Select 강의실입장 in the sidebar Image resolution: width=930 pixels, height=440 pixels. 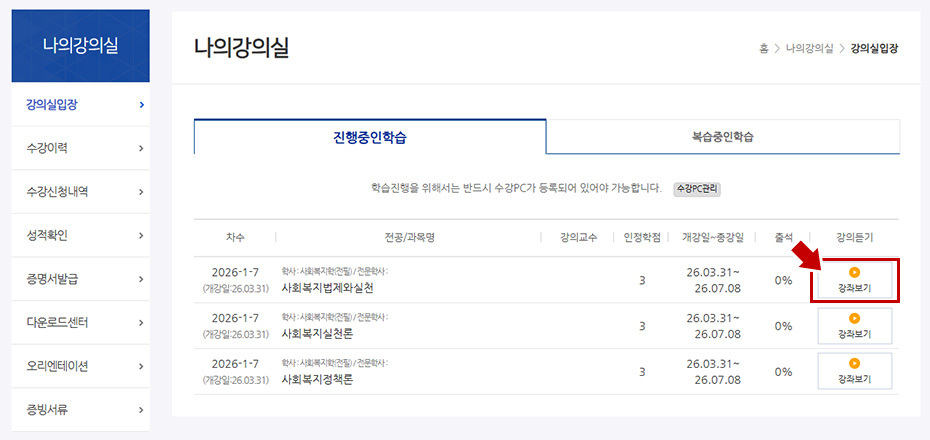(52, 104)
